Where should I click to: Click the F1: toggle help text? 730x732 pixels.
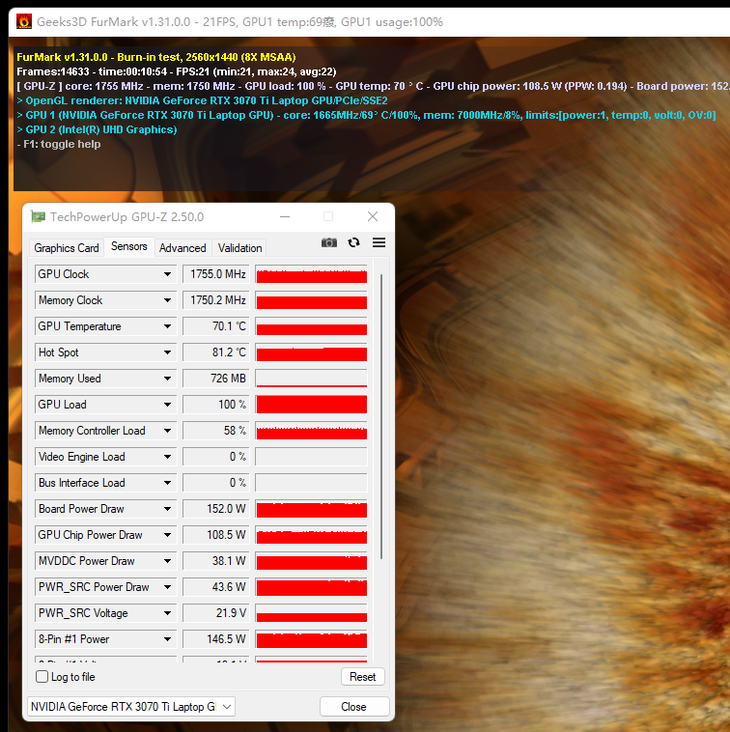tap(59, 144)
